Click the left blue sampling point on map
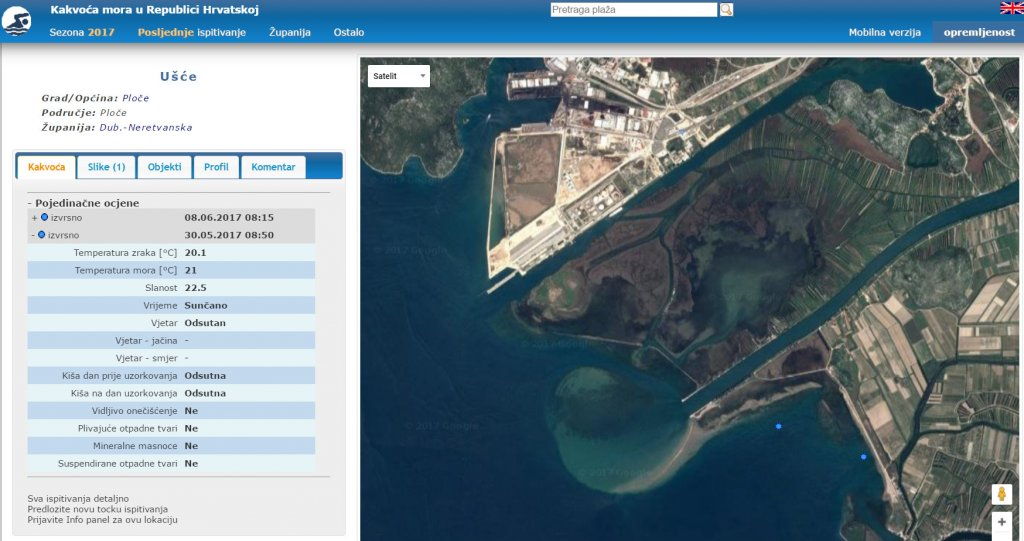Screen dimensions: 1024x541 pyautogui.click(x=779, y=427)
